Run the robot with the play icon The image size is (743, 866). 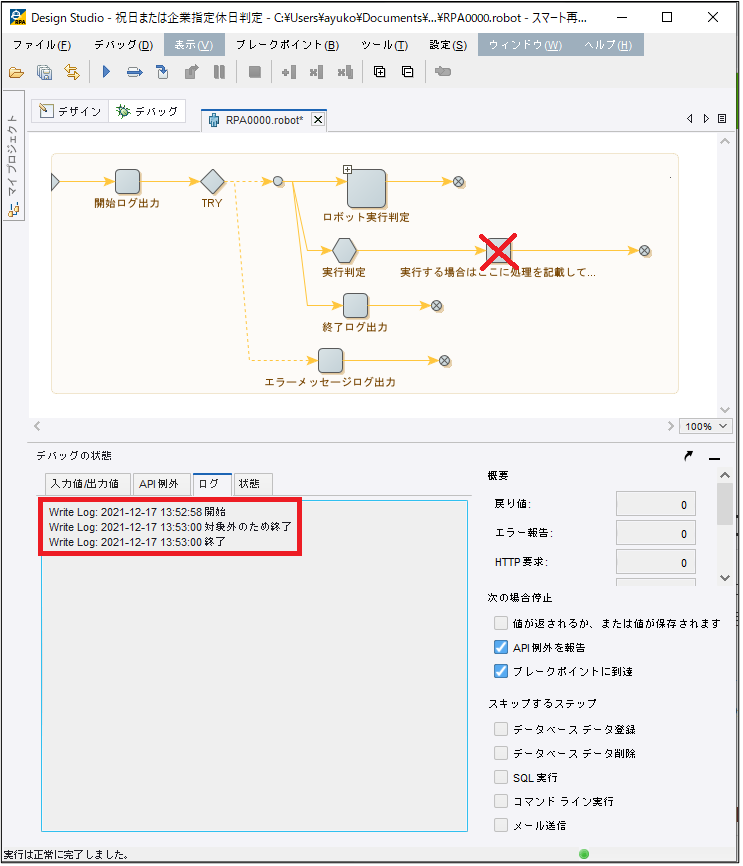tap(107, 72)
